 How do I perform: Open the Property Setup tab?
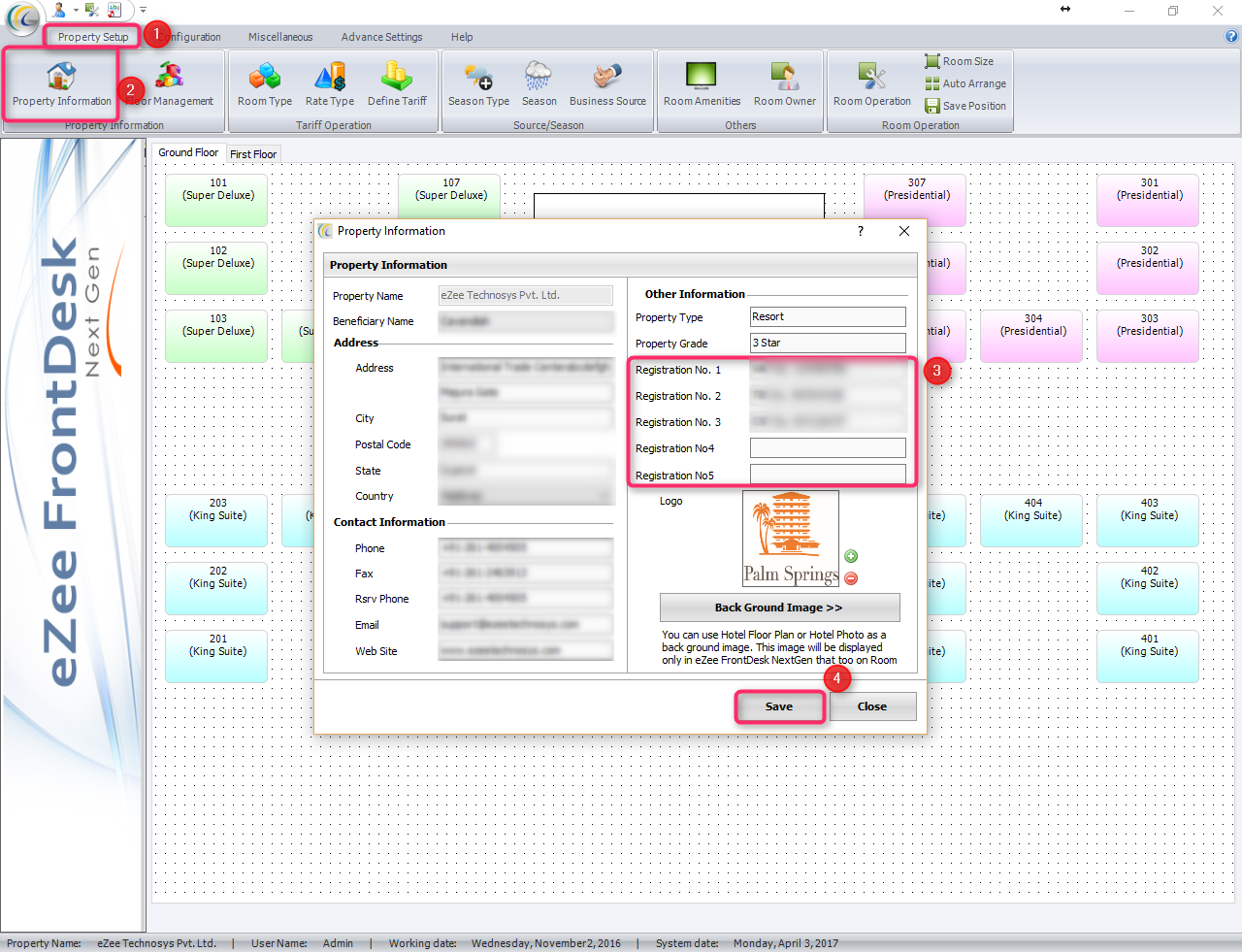coord(93,37)
